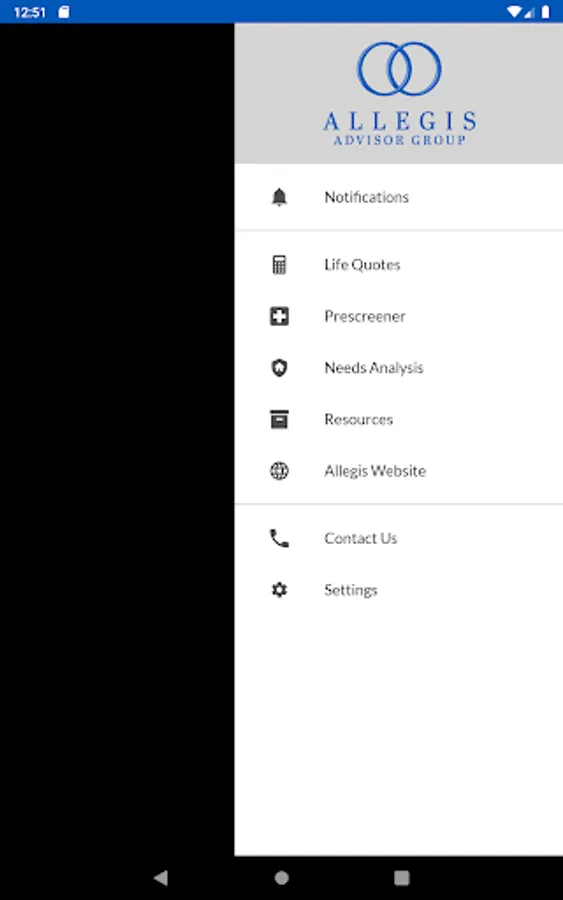Tap the Settings gear icon
The width and height of the screenshot is (563, 900).
[x=279, y=589]
